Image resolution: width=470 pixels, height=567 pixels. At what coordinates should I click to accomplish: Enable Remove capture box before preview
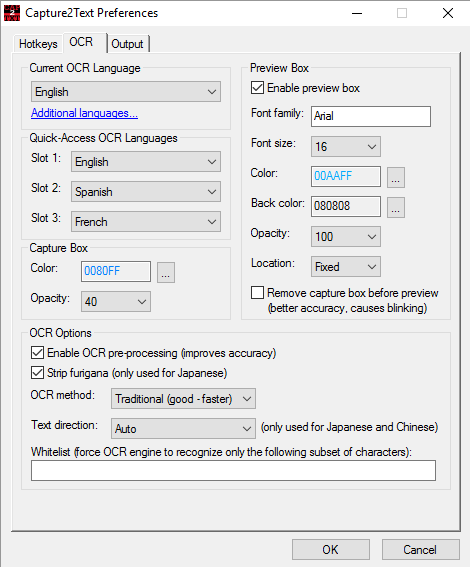(257, 293)
